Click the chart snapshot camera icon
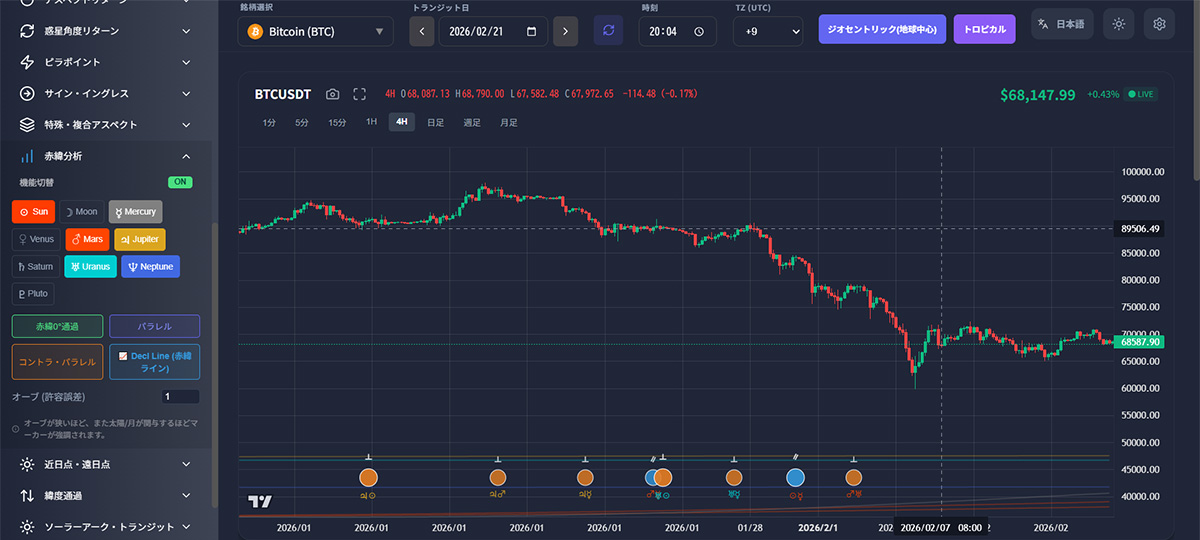Image resolution: width=1200 pixels, height=540 pixels. tap(333, 94)
